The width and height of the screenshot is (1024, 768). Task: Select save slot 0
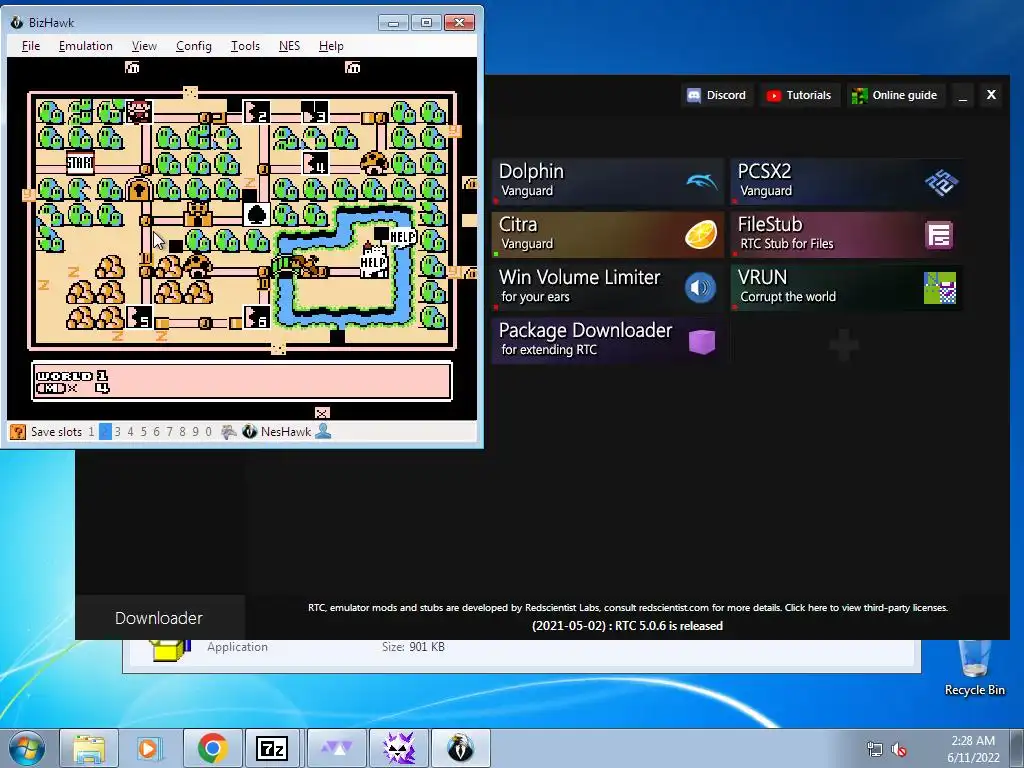[x=208, y=432]
